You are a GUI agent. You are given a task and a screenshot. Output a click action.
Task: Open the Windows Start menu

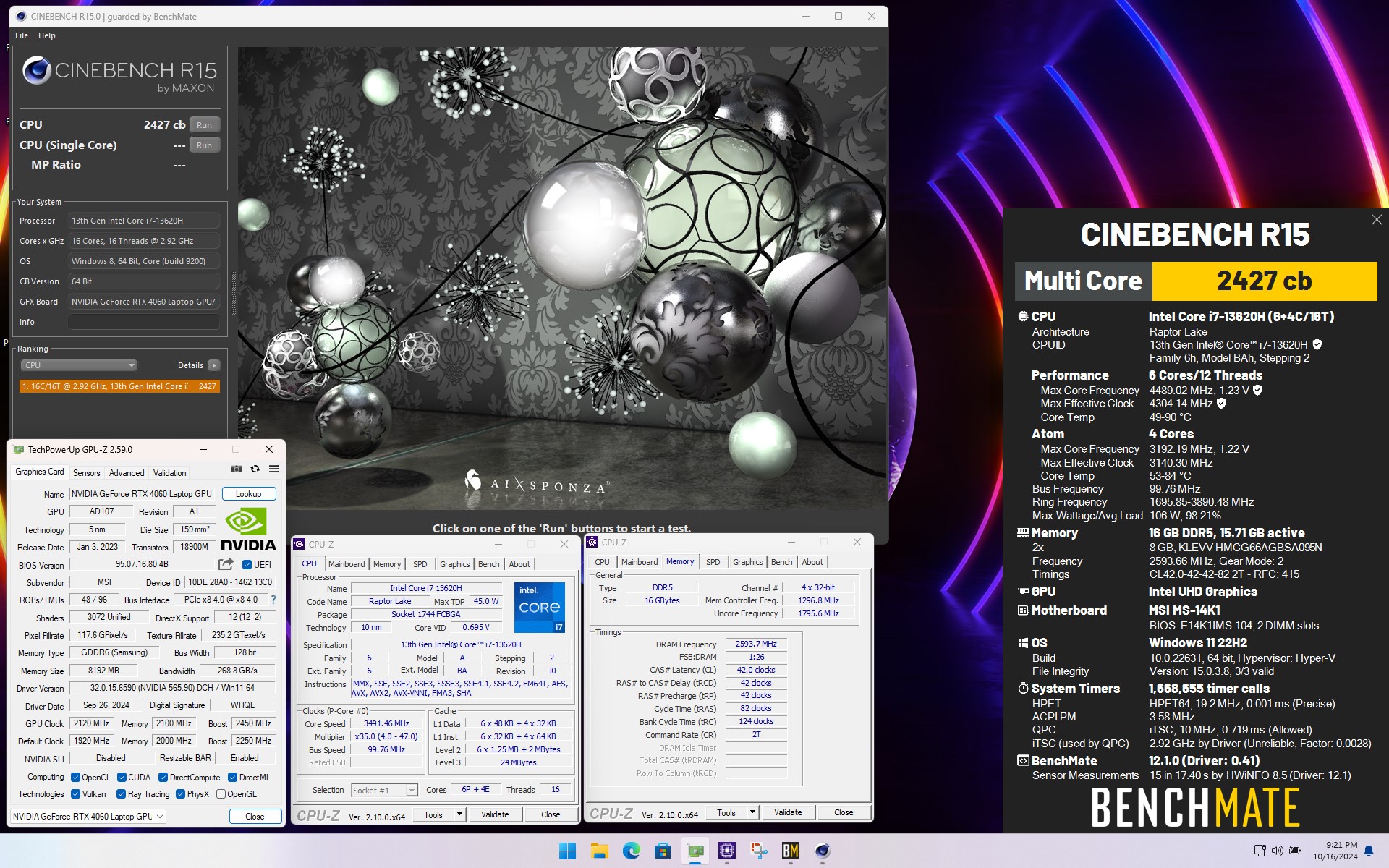point(568,851)
